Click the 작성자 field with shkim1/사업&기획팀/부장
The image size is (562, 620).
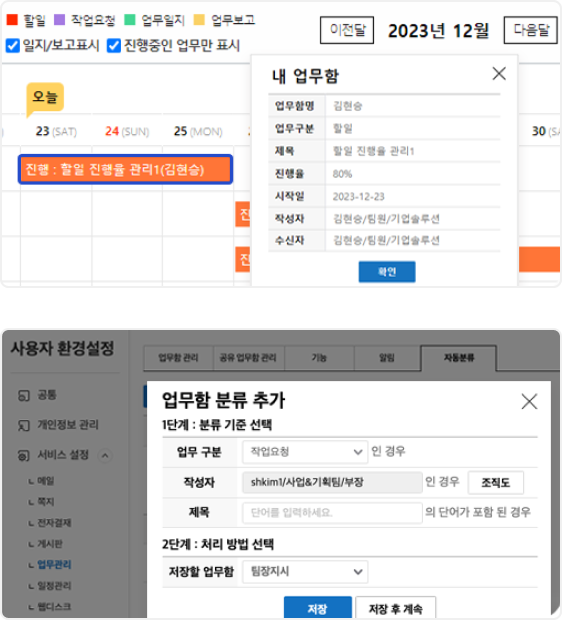pos(332,482)
